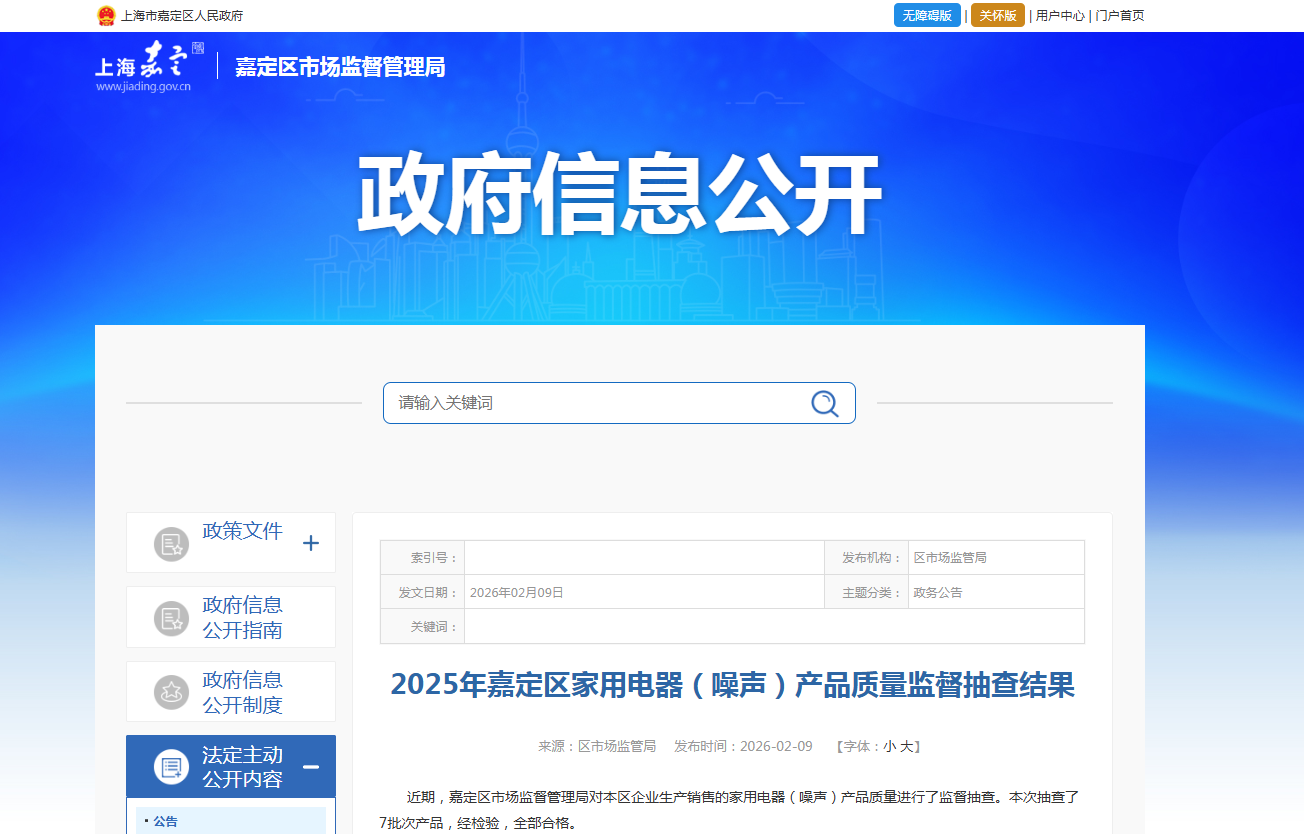Click the magnifier search icon
The image size is (1304, 834).
[x=824, y=403]
